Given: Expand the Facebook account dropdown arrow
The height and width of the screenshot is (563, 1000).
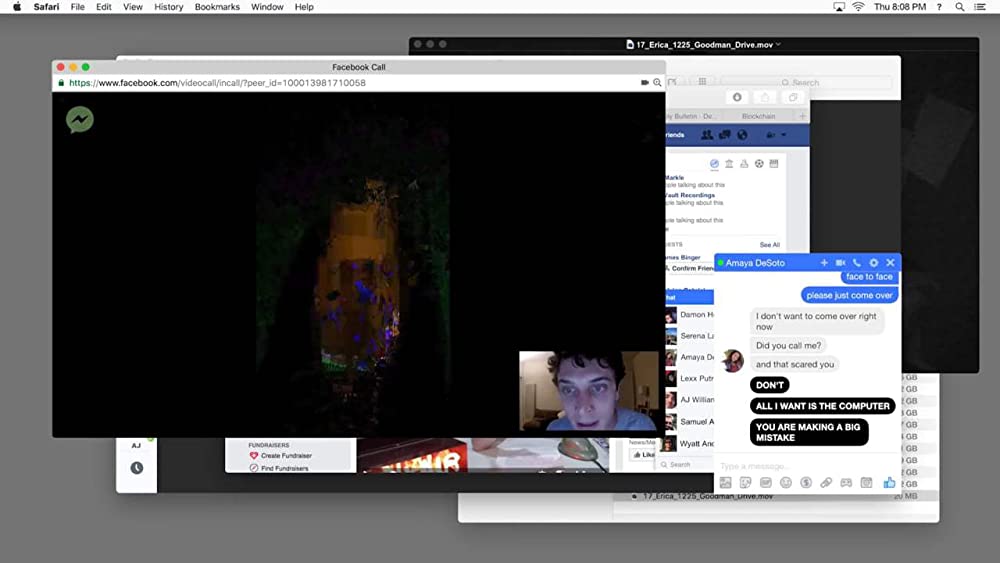Looking at the screenshot, I should pos(783,135).
